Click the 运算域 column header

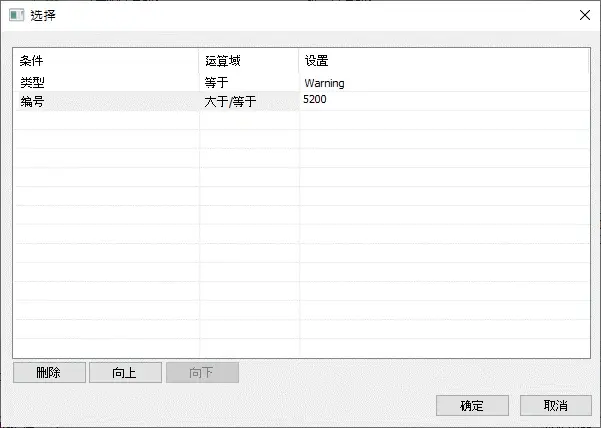tap(248, 61)
